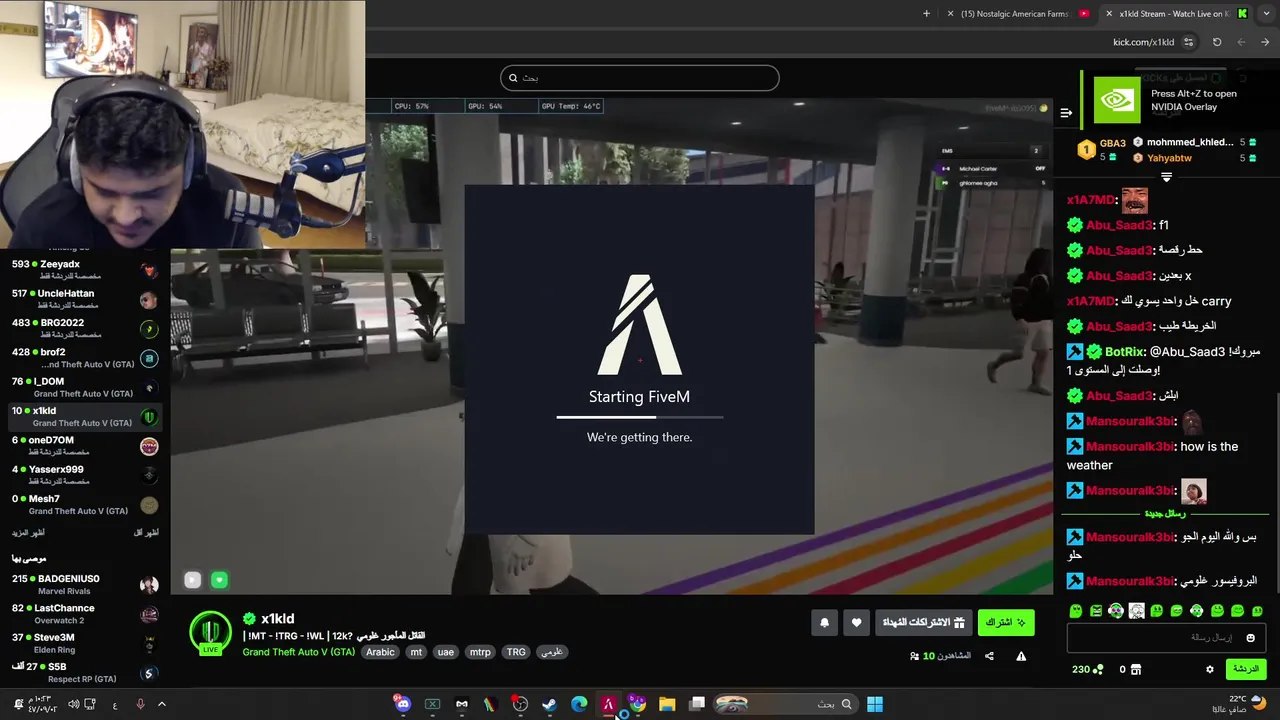This screenshot has width=1280, height=720.
Task: Click the Kick site settings icon in address bar
Action: pyautogui.click(x=1188, y=42)
